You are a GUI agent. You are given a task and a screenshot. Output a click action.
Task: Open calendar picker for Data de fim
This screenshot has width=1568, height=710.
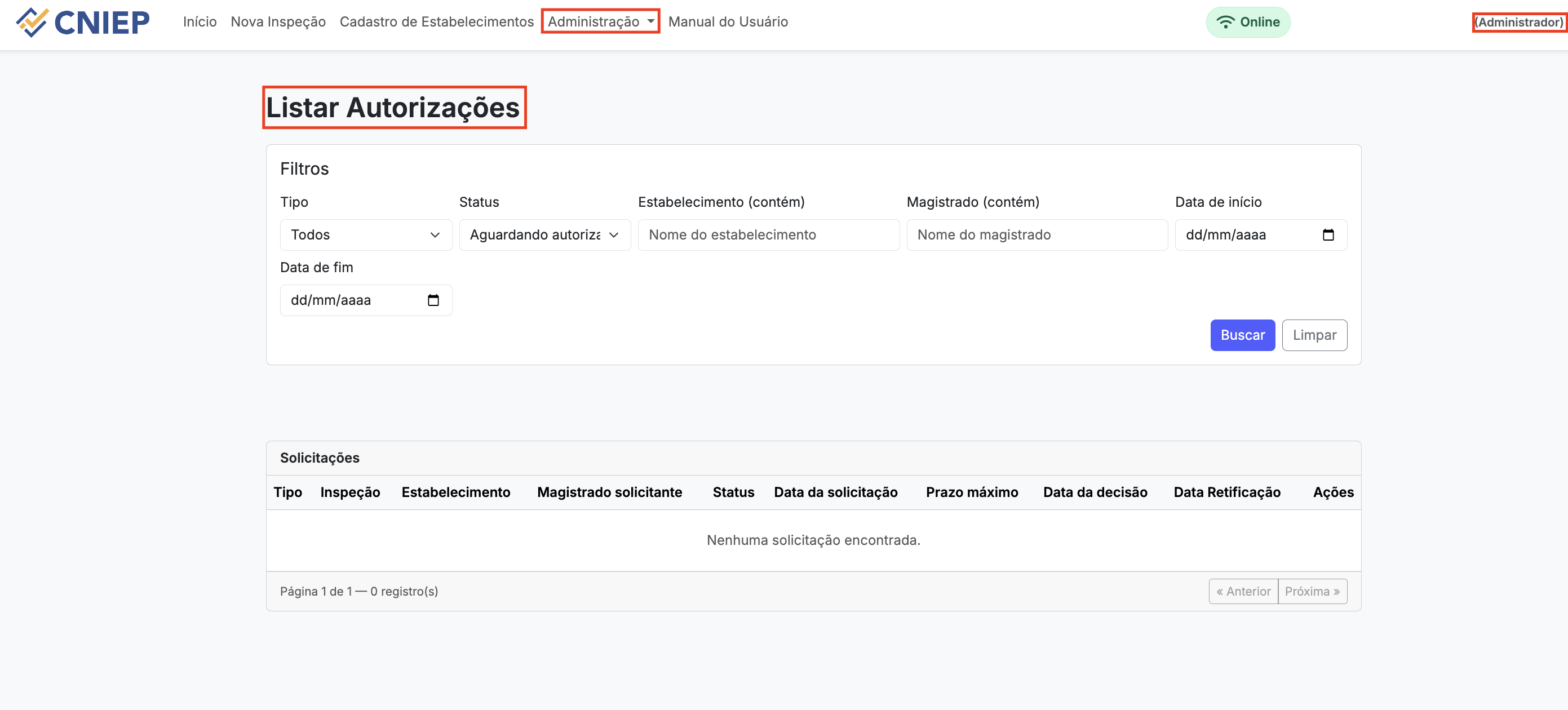tap(433, 300)
